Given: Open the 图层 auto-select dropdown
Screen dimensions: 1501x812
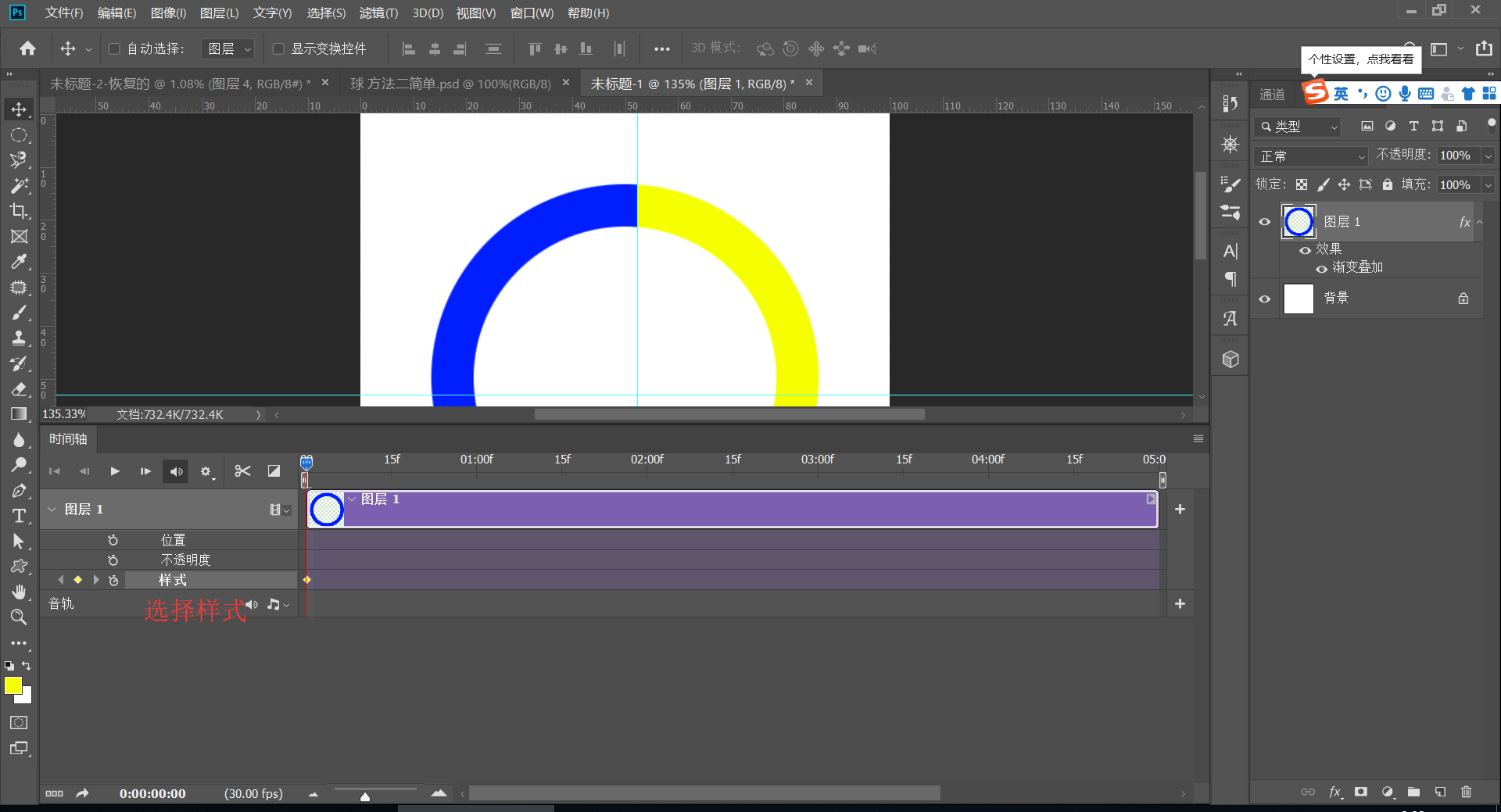Looking at the screenshot, I should pos(228,48).
